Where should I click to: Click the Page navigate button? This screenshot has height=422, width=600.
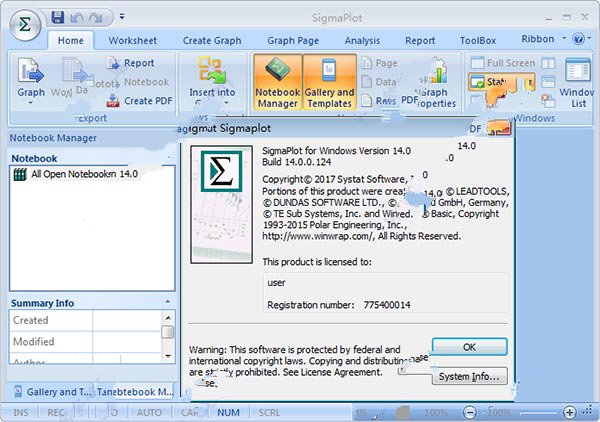click(x=380, y=63)
